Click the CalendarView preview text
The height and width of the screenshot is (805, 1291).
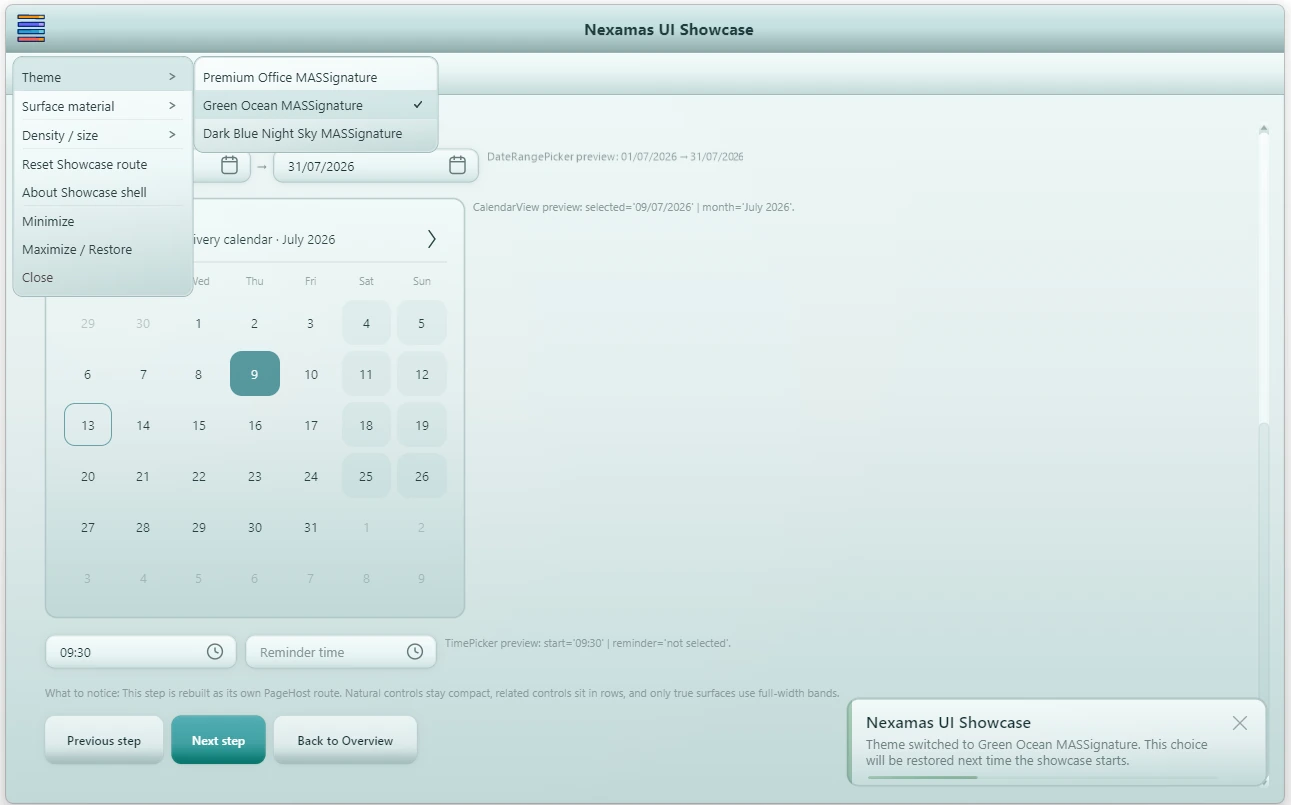click(x=634, y=207)
